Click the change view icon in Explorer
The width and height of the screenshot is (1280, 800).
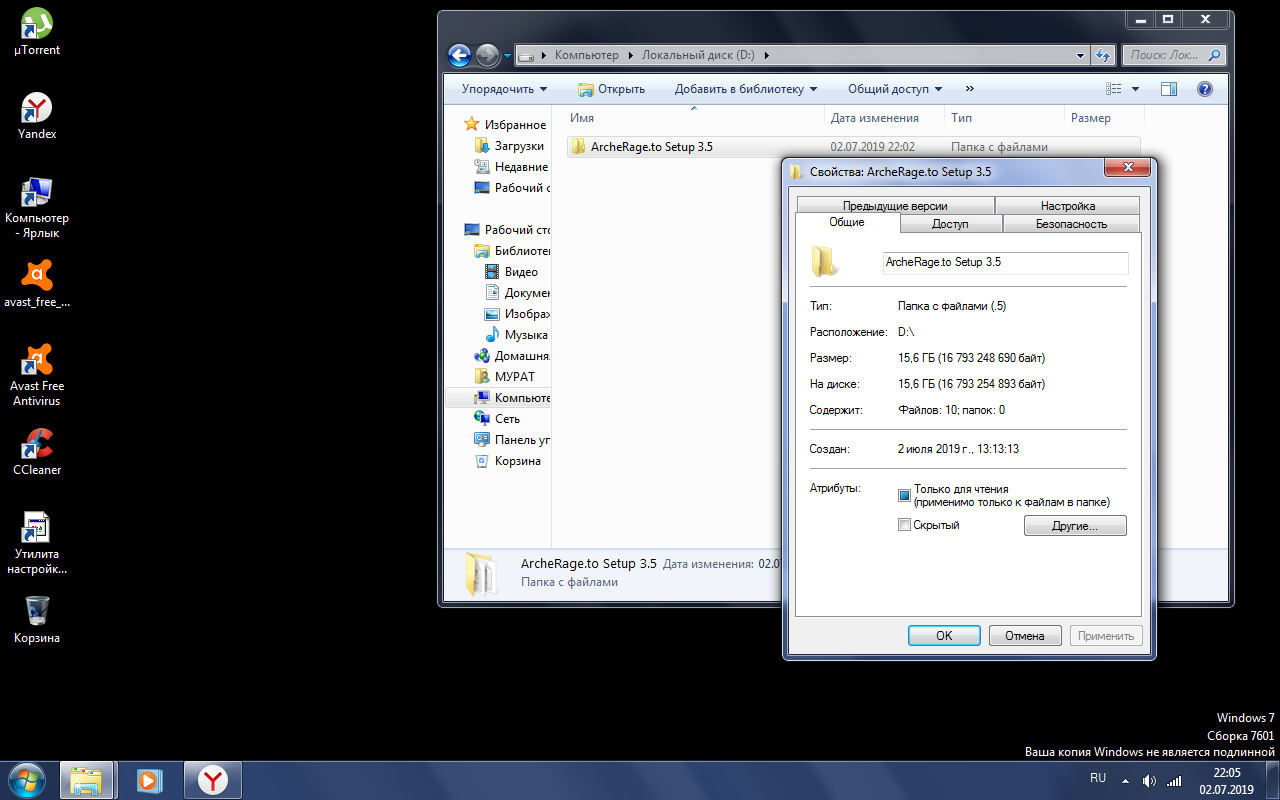click(1114, 89)
